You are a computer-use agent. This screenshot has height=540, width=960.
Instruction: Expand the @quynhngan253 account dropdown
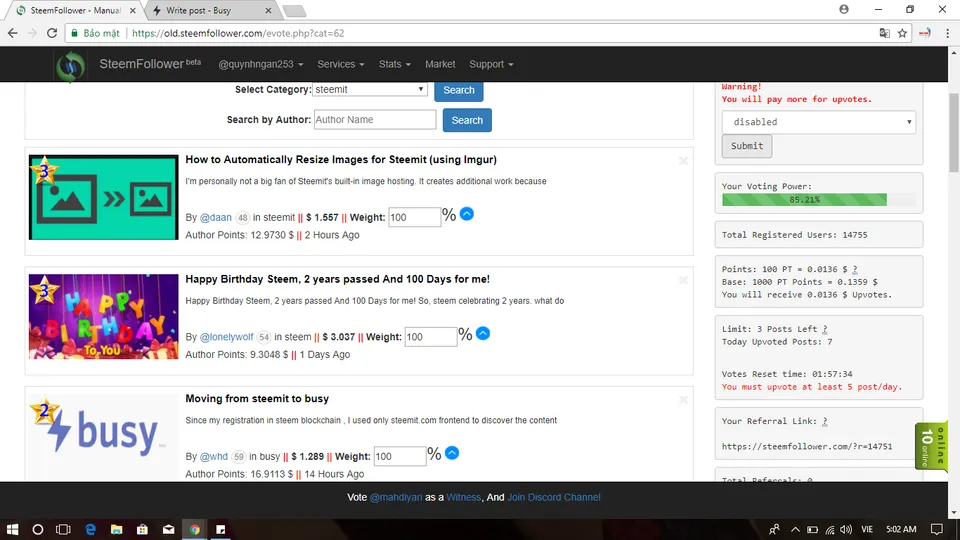pyautogui.click(x=261, y=64)
